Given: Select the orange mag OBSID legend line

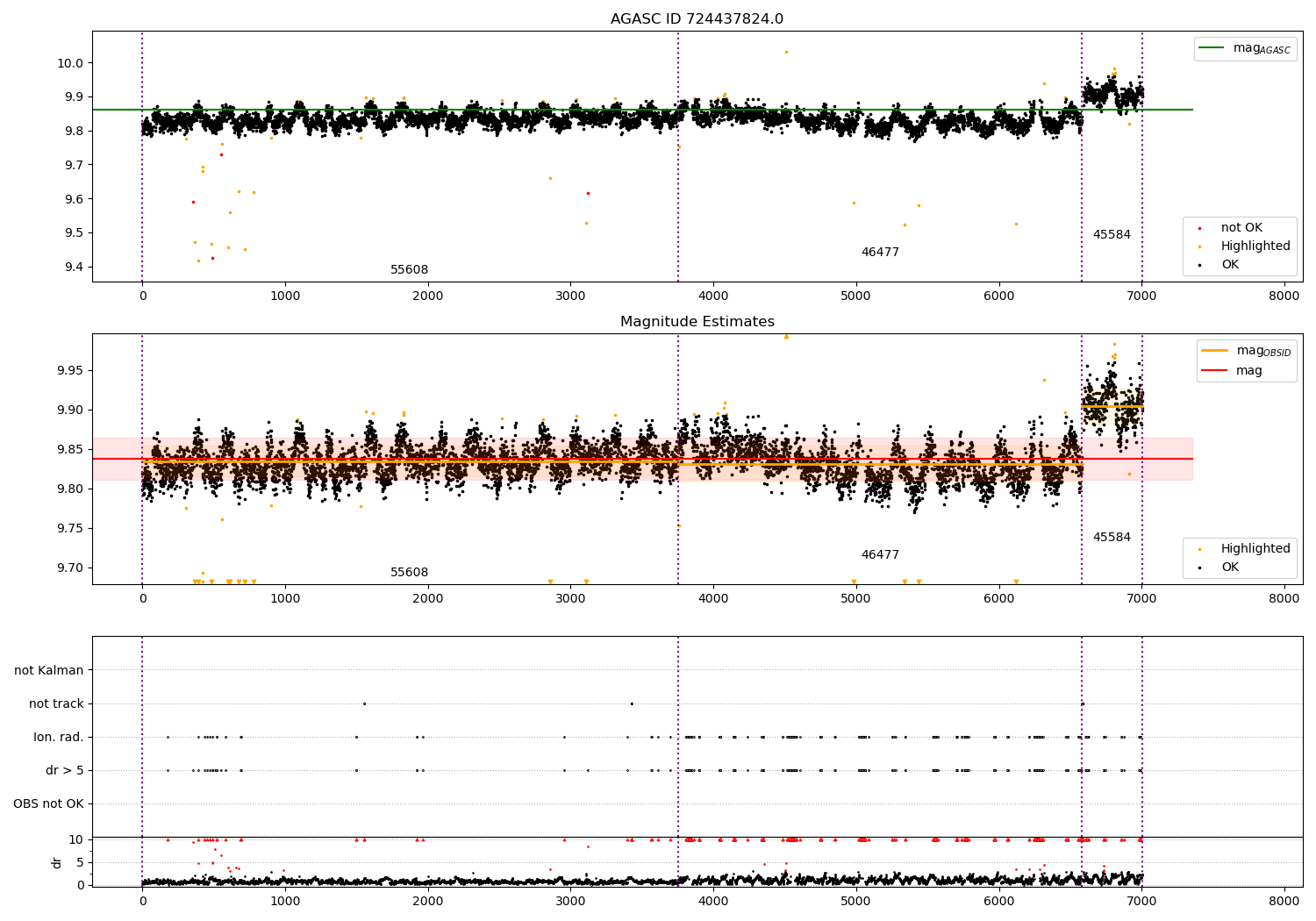Looking at the screenshot, I should coord(1214,351).
